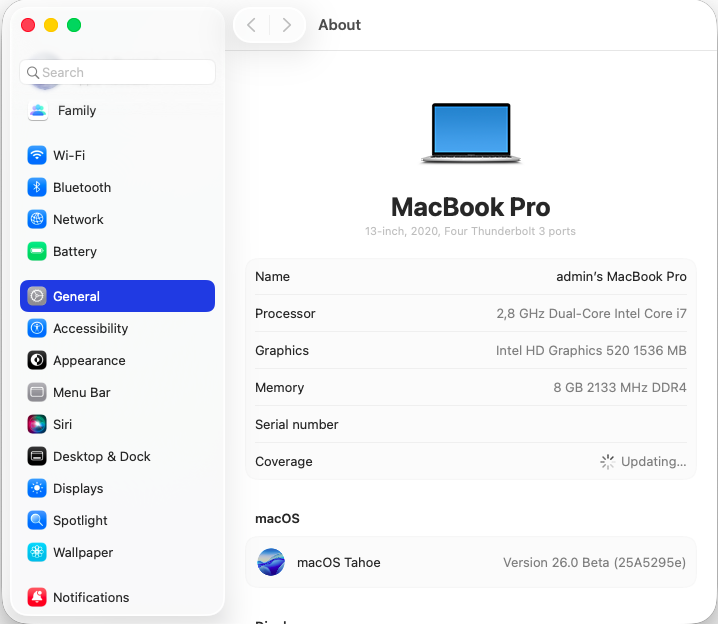
Task: Select Family label in sidebar
Action: tap(77, 110)
